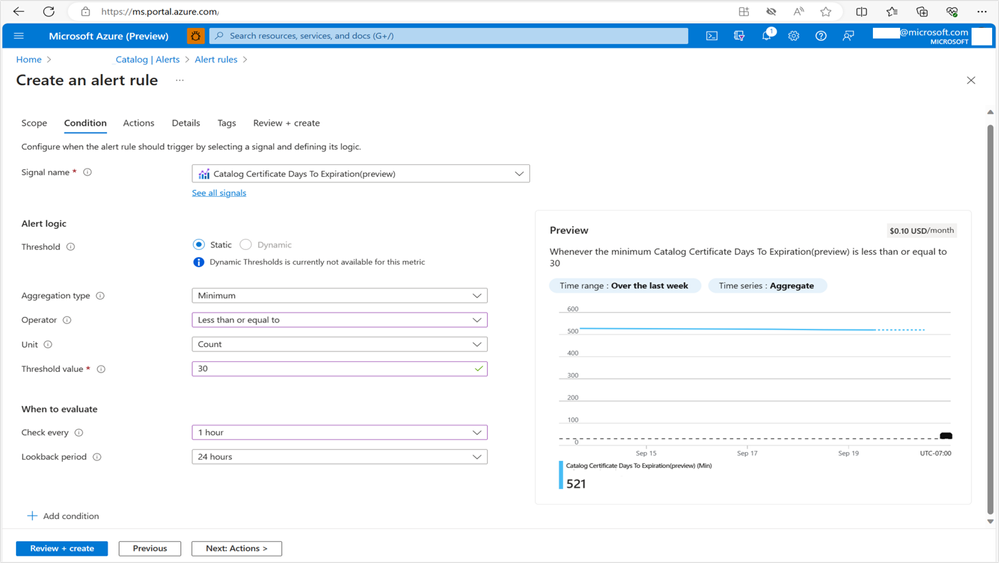
Task: Open the feedback icon in header
Action: [x=848, y=36]
